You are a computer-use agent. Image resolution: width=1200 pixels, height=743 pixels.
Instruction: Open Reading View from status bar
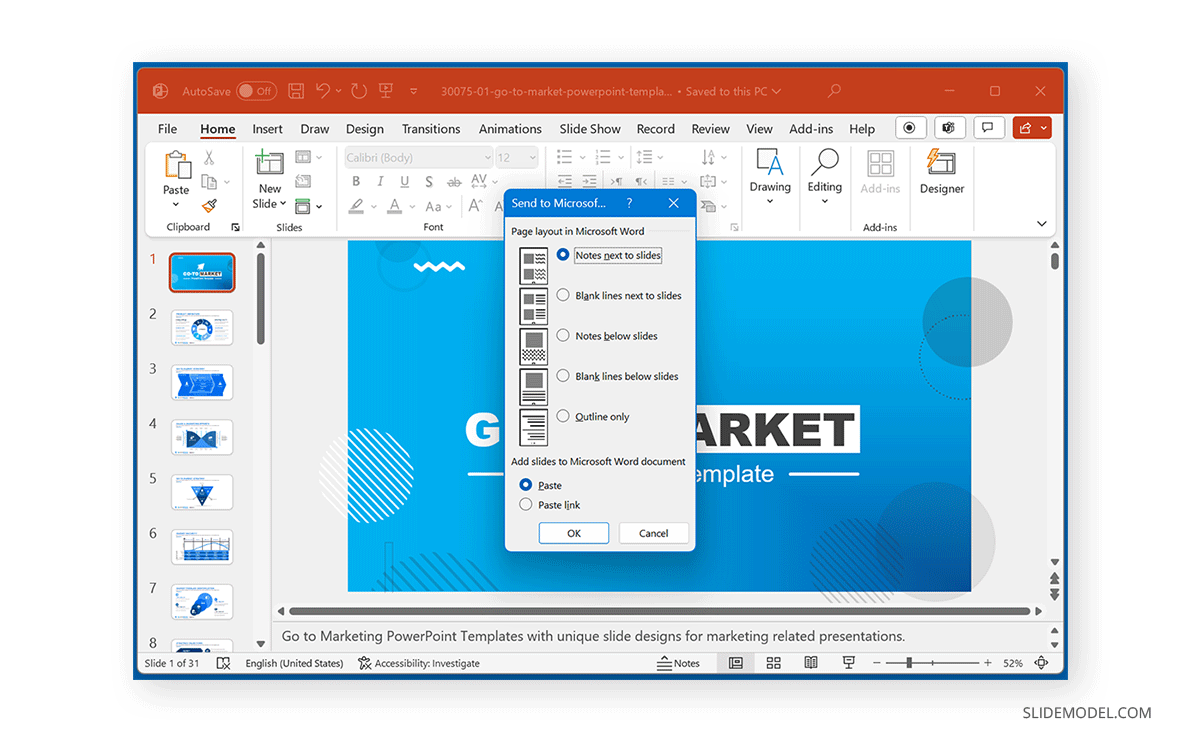coord(811,663)
